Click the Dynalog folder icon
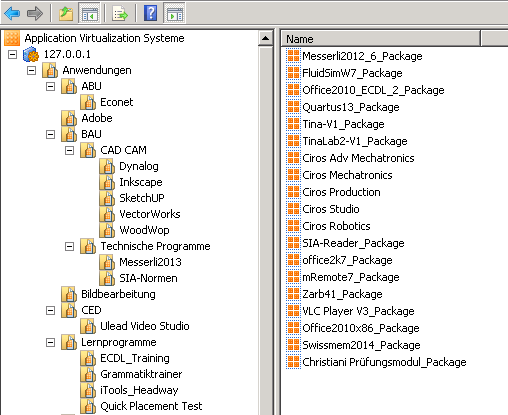The height and width of the screenshot is (415, 508). click(x=107, y=166)
